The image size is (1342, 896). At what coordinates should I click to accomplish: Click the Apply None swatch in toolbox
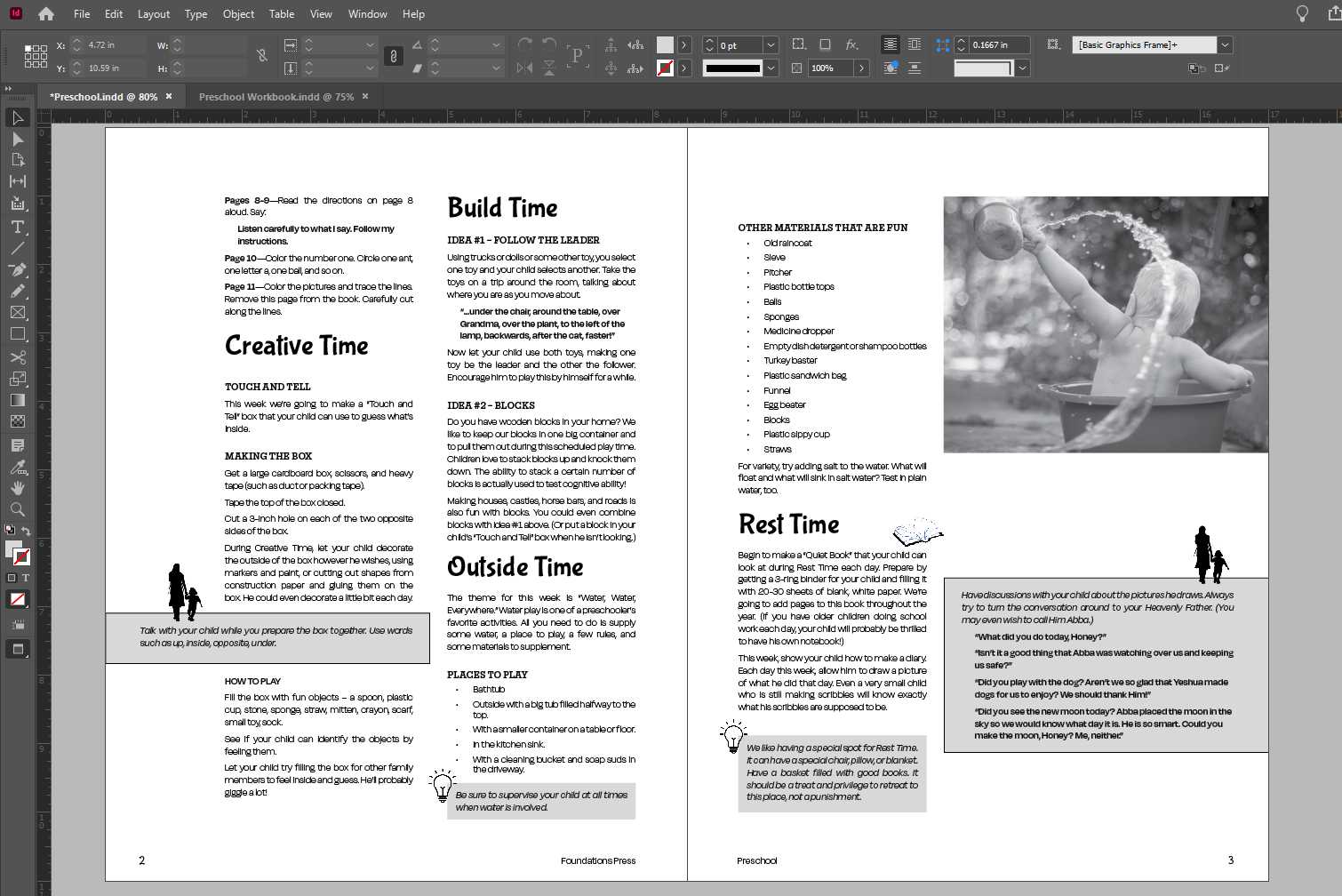17,599
